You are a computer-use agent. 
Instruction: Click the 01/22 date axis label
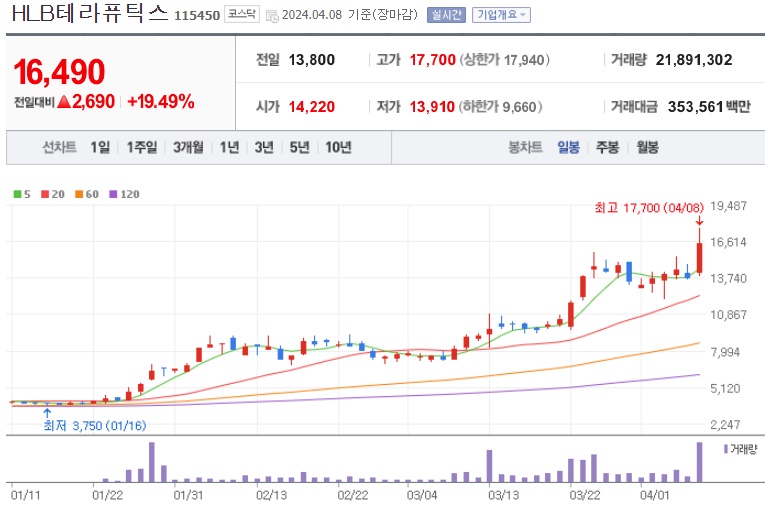pos(108,495)
